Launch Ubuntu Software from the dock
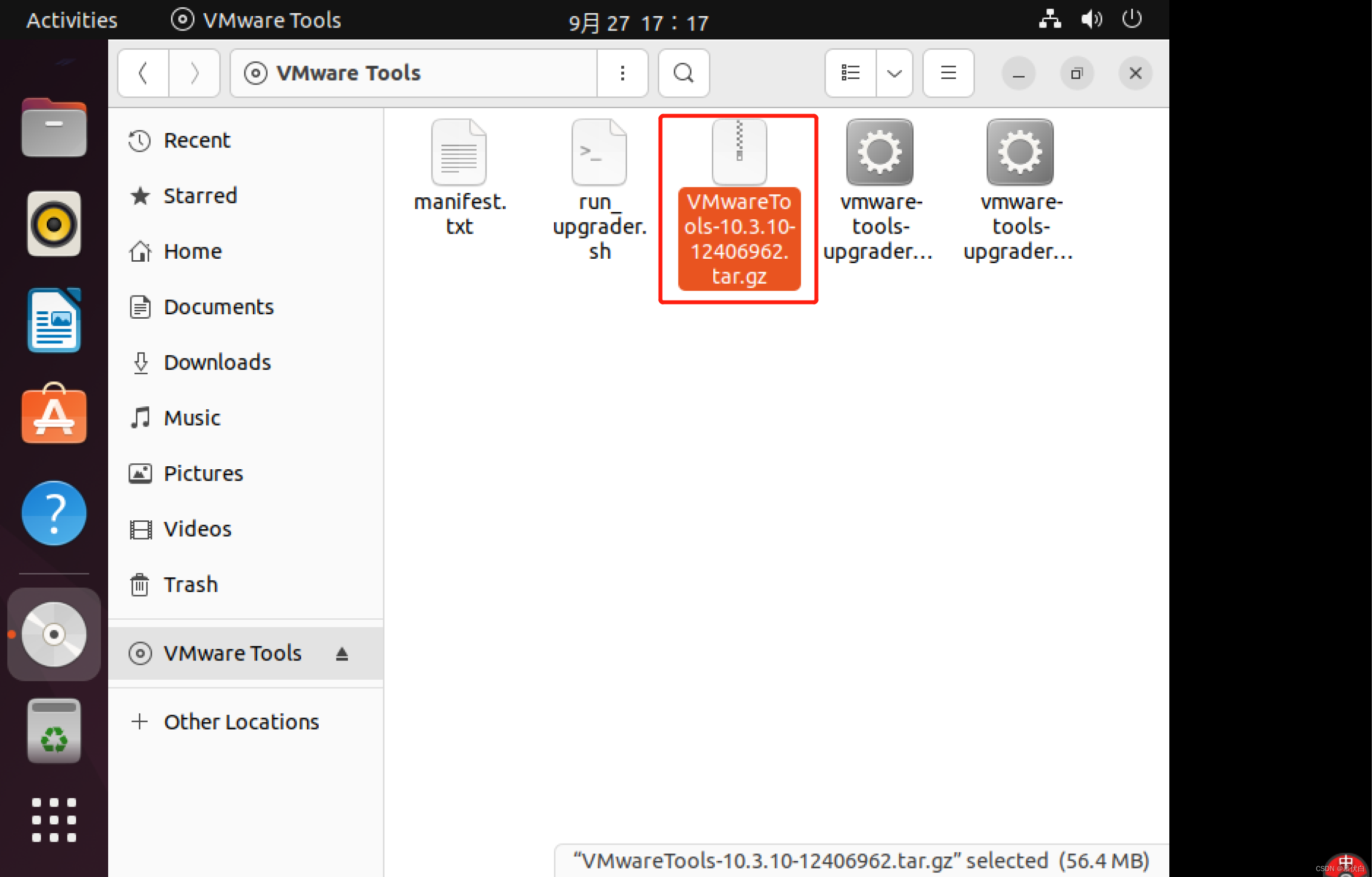 54,414
